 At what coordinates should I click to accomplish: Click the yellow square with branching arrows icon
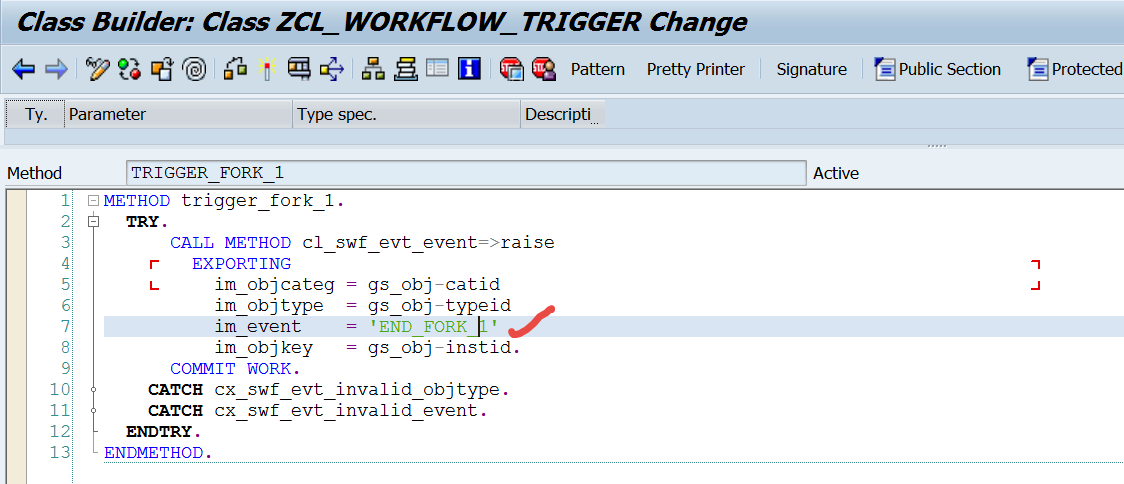coord(332,69)
